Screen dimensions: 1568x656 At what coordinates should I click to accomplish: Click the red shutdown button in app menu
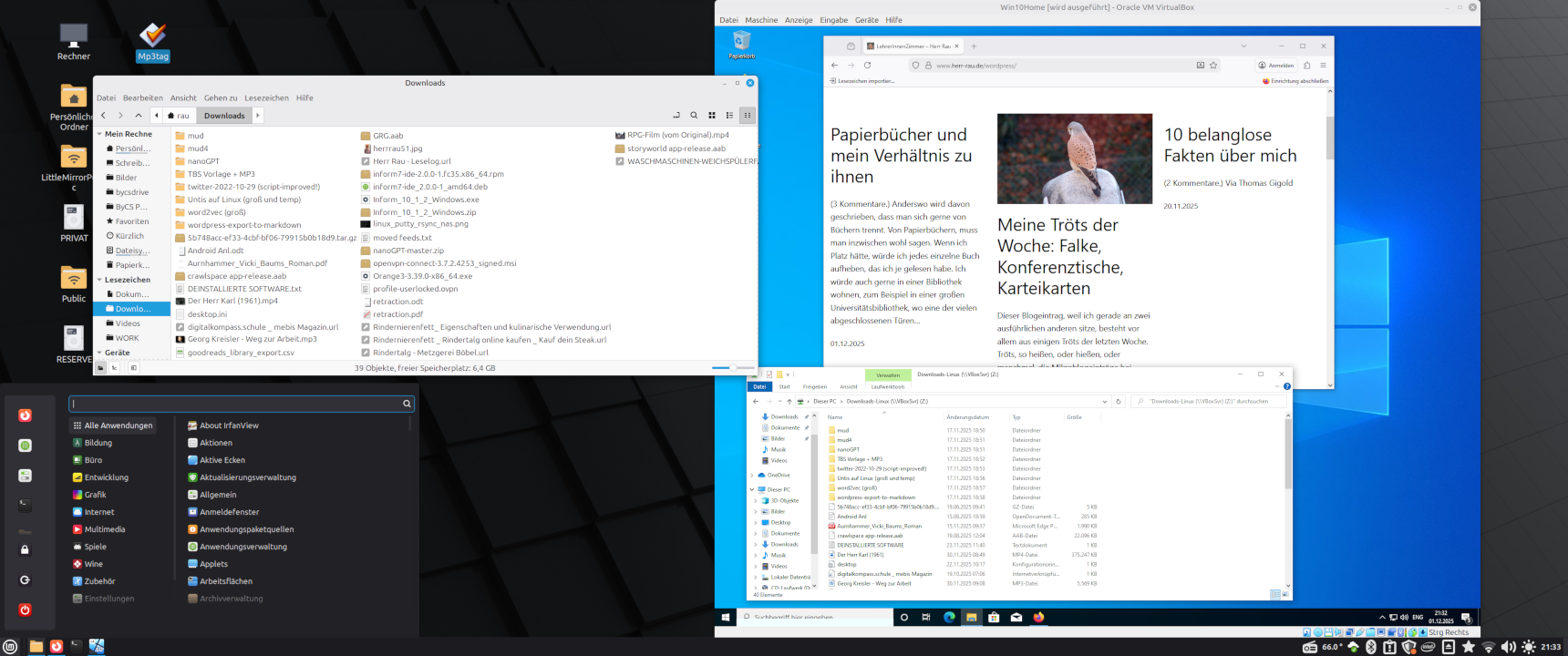click(x=25, y=610)
